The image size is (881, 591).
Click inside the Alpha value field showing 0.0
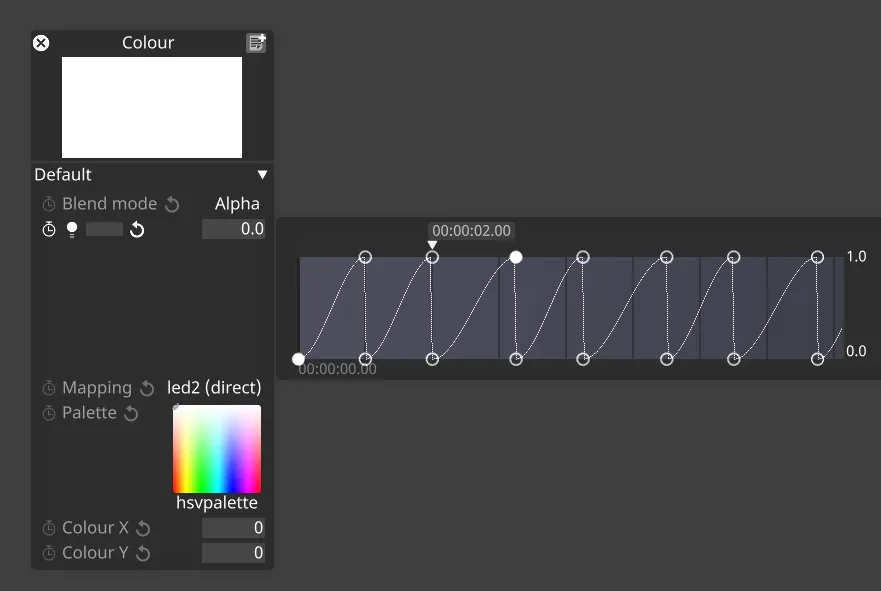[232, 229]
